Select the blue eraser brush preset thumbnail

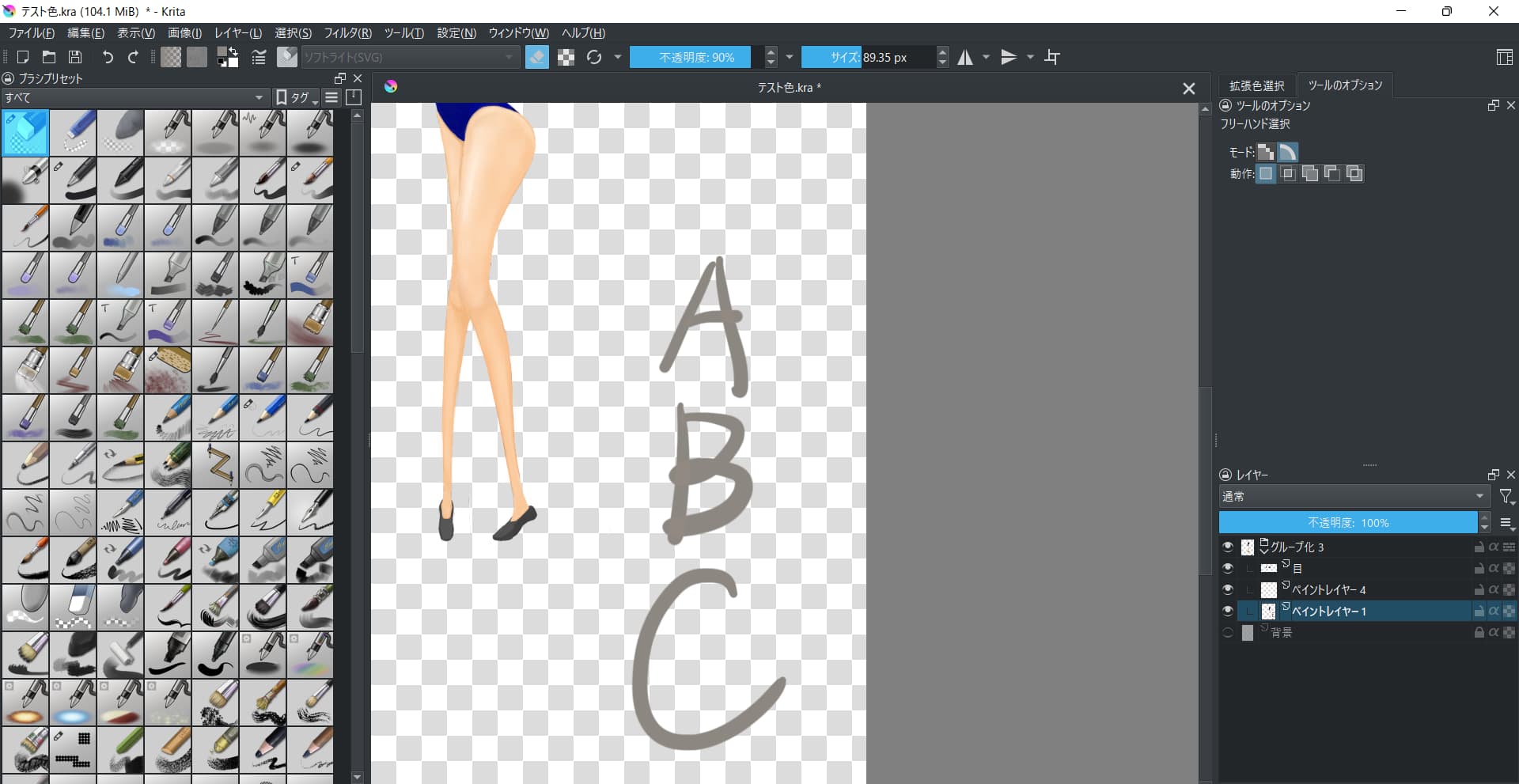(25, 132)
